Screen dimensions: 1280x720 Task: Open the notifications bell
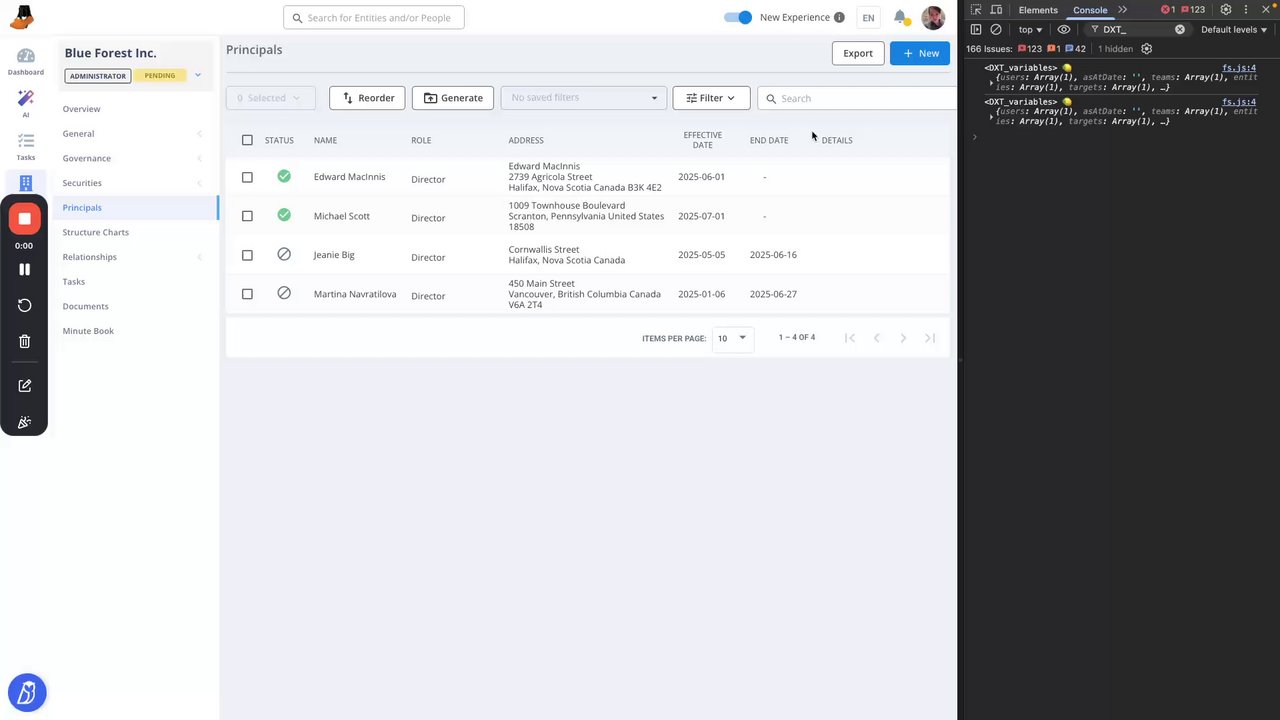(x=901, y=17)
